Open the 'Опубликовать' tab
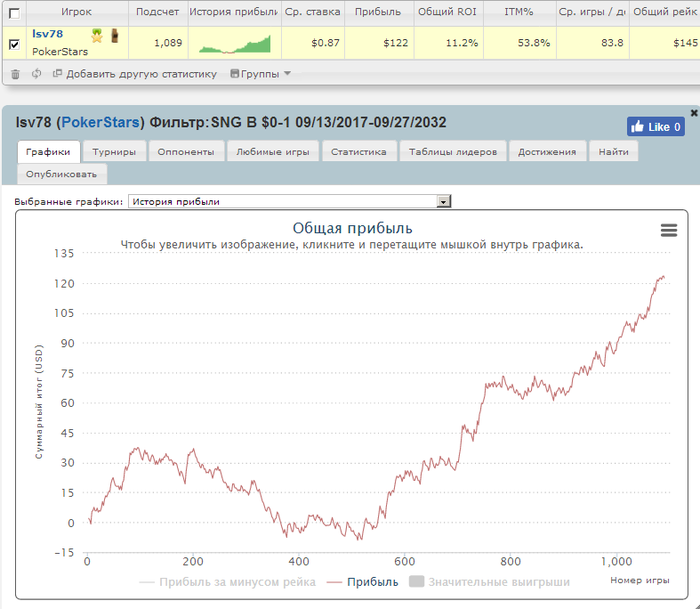The image size is (700, 609). (x=62, y=174)
